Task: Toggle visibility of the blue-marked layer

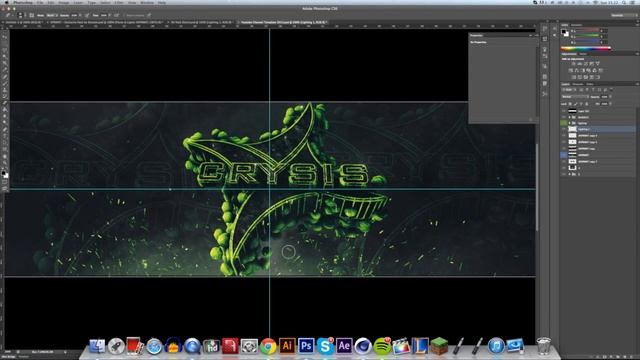Action: tap(564, 155)
